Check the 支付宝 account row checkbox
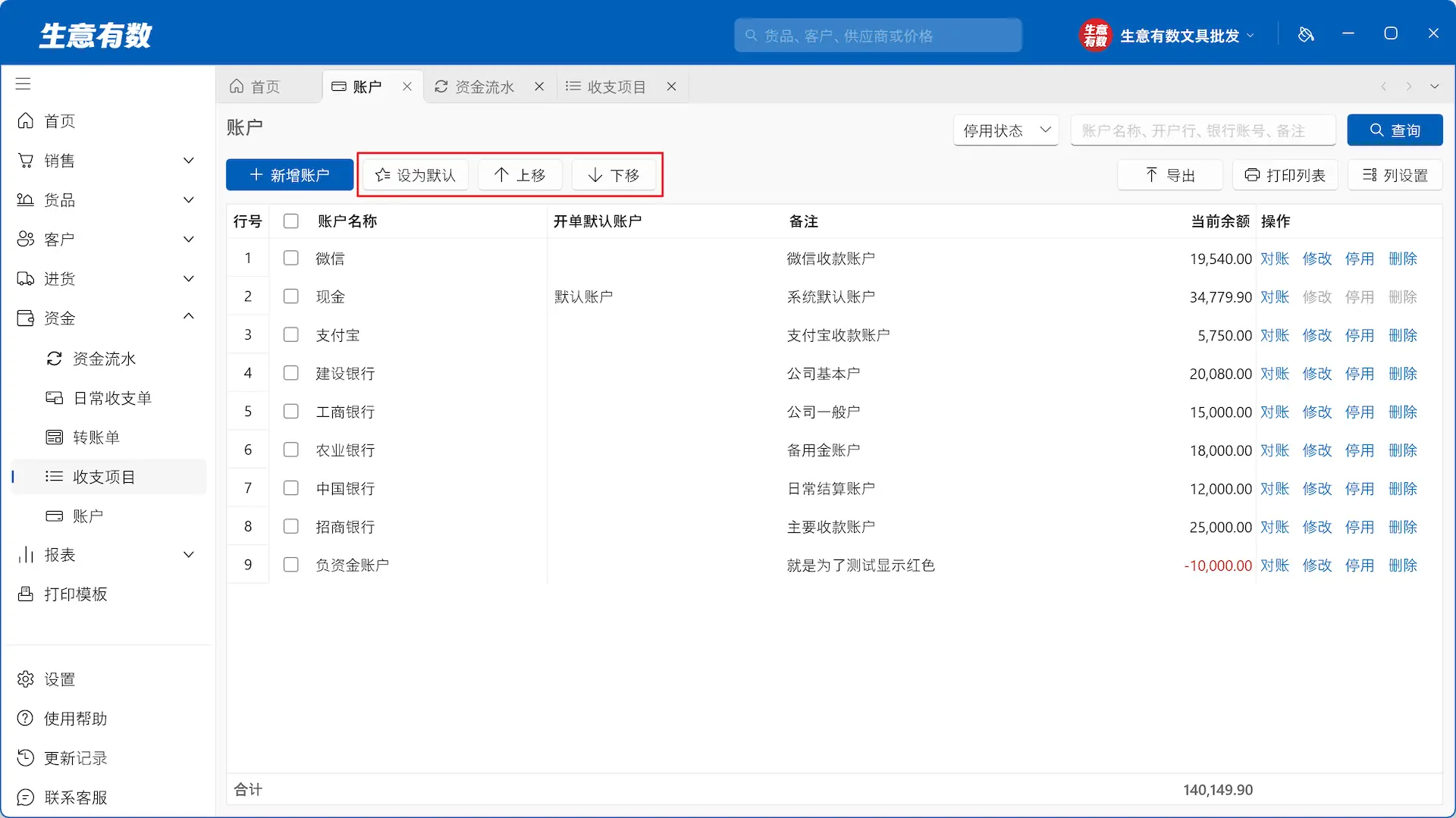Screen dimensions: 1456x818 [x=291, y=335]
